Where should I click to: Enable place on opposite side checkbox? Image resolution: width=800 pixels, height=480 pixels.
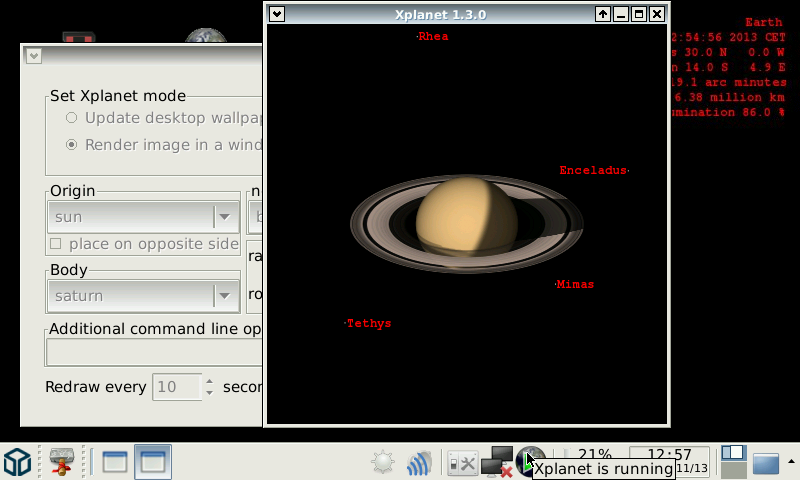point(56,244)
